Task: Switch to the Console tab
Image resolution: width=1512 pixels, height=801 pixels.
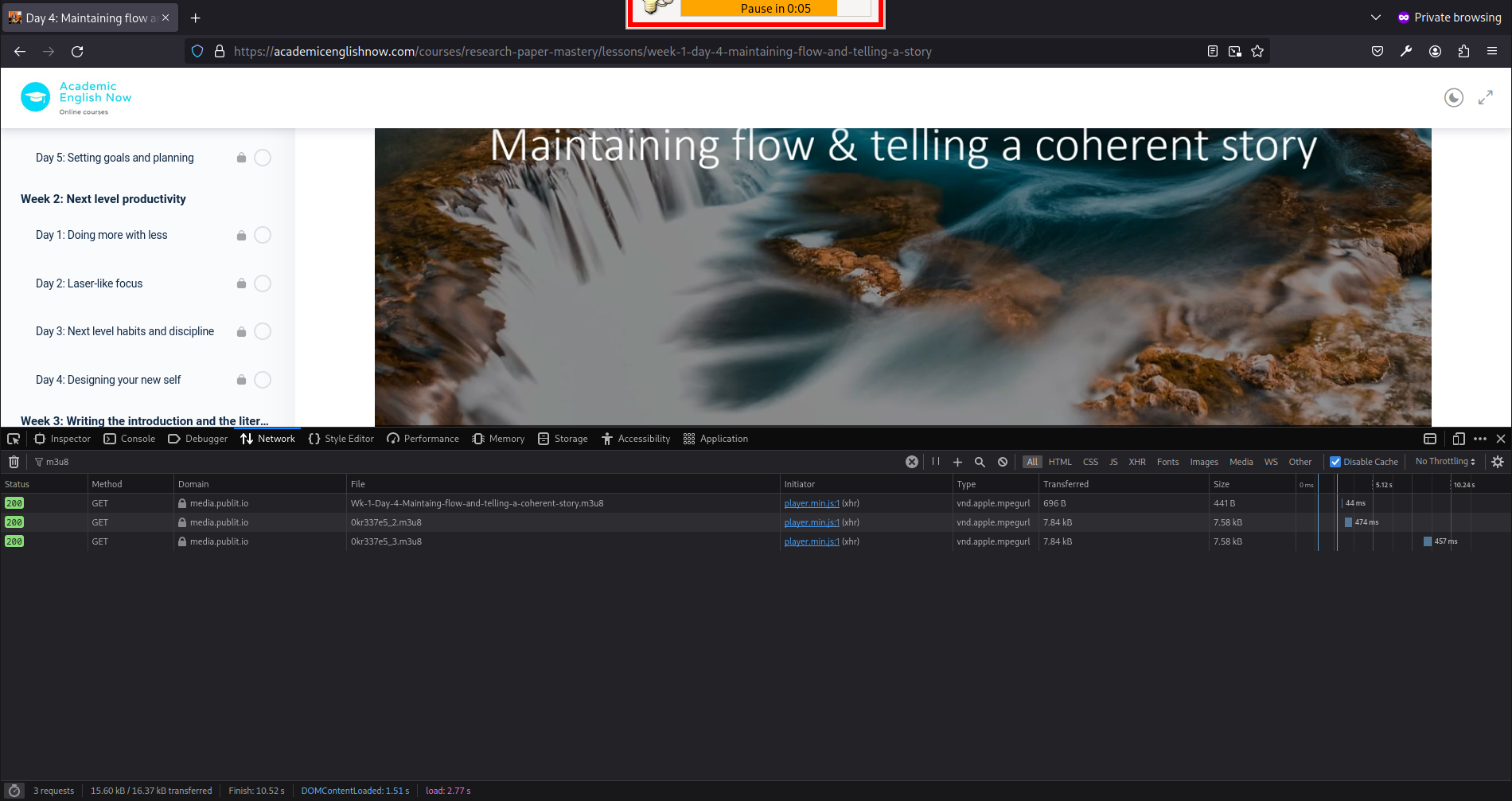Action: tap(130, 439)
